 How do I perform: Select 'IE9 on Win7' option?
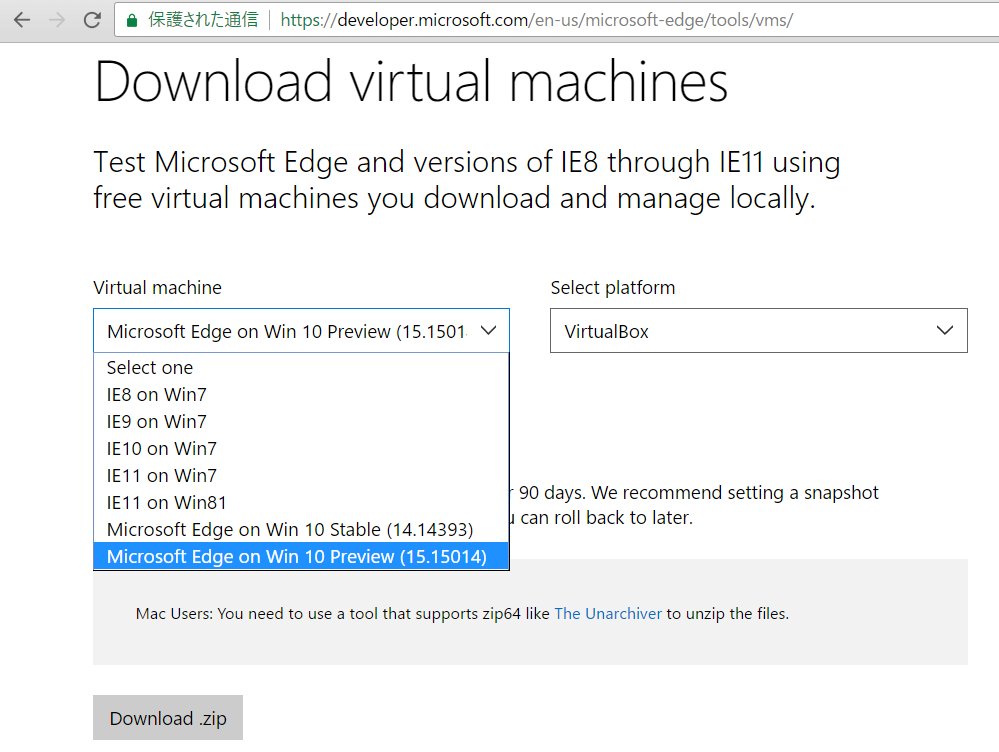click(x=301, y=421)
